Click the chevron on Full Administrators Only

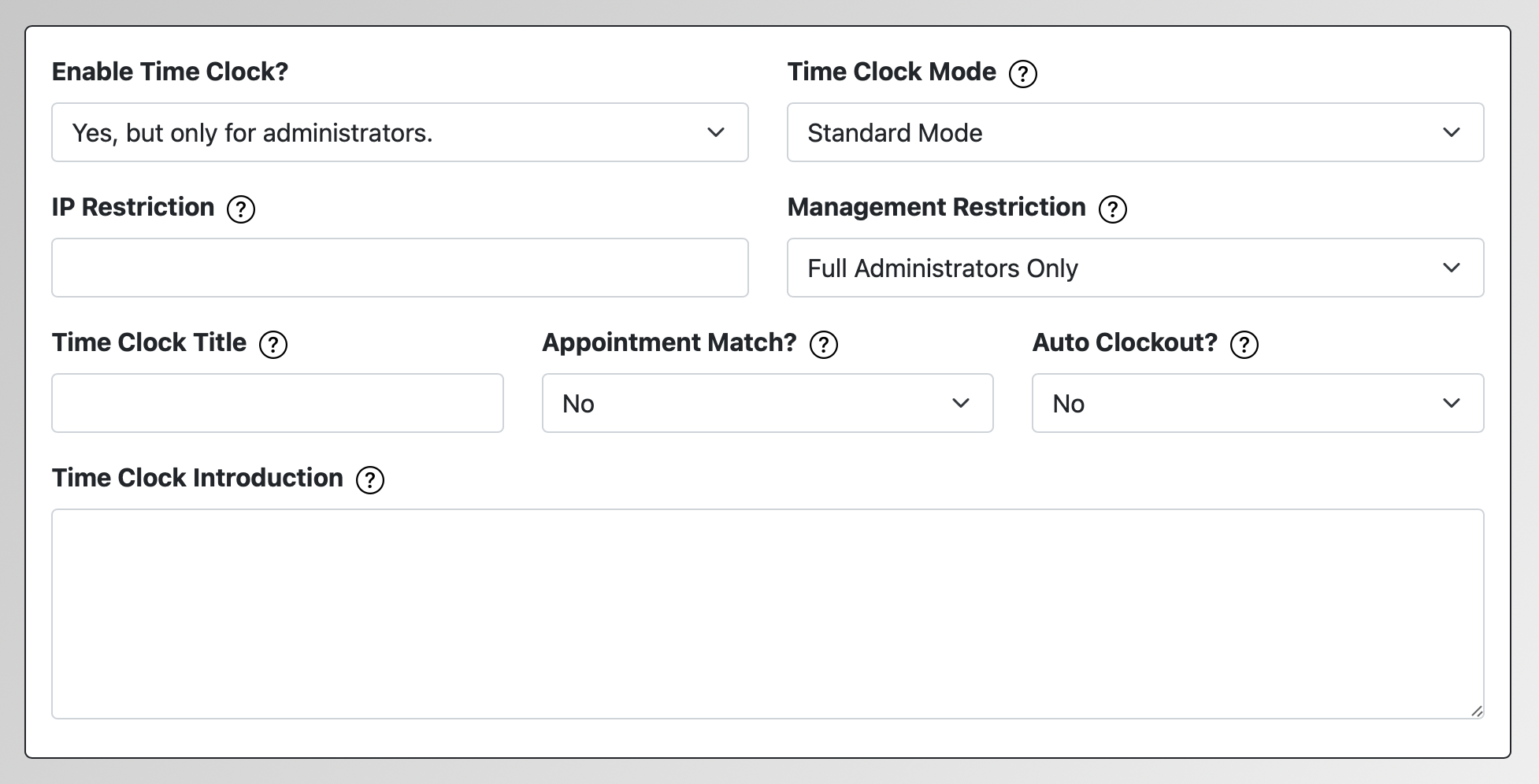(1451, 268)
